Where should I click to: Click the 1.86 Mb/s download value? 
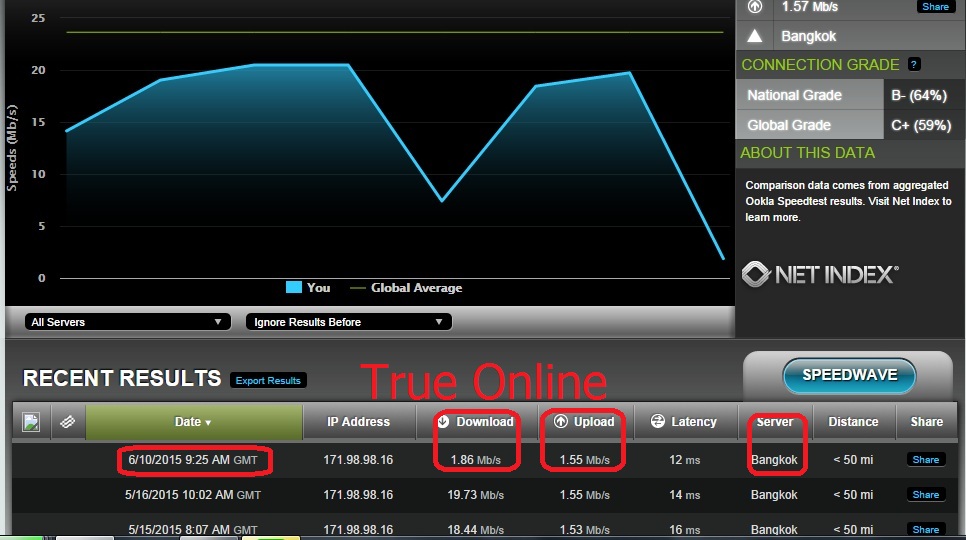pyautogui.click(x=476, y=460)
